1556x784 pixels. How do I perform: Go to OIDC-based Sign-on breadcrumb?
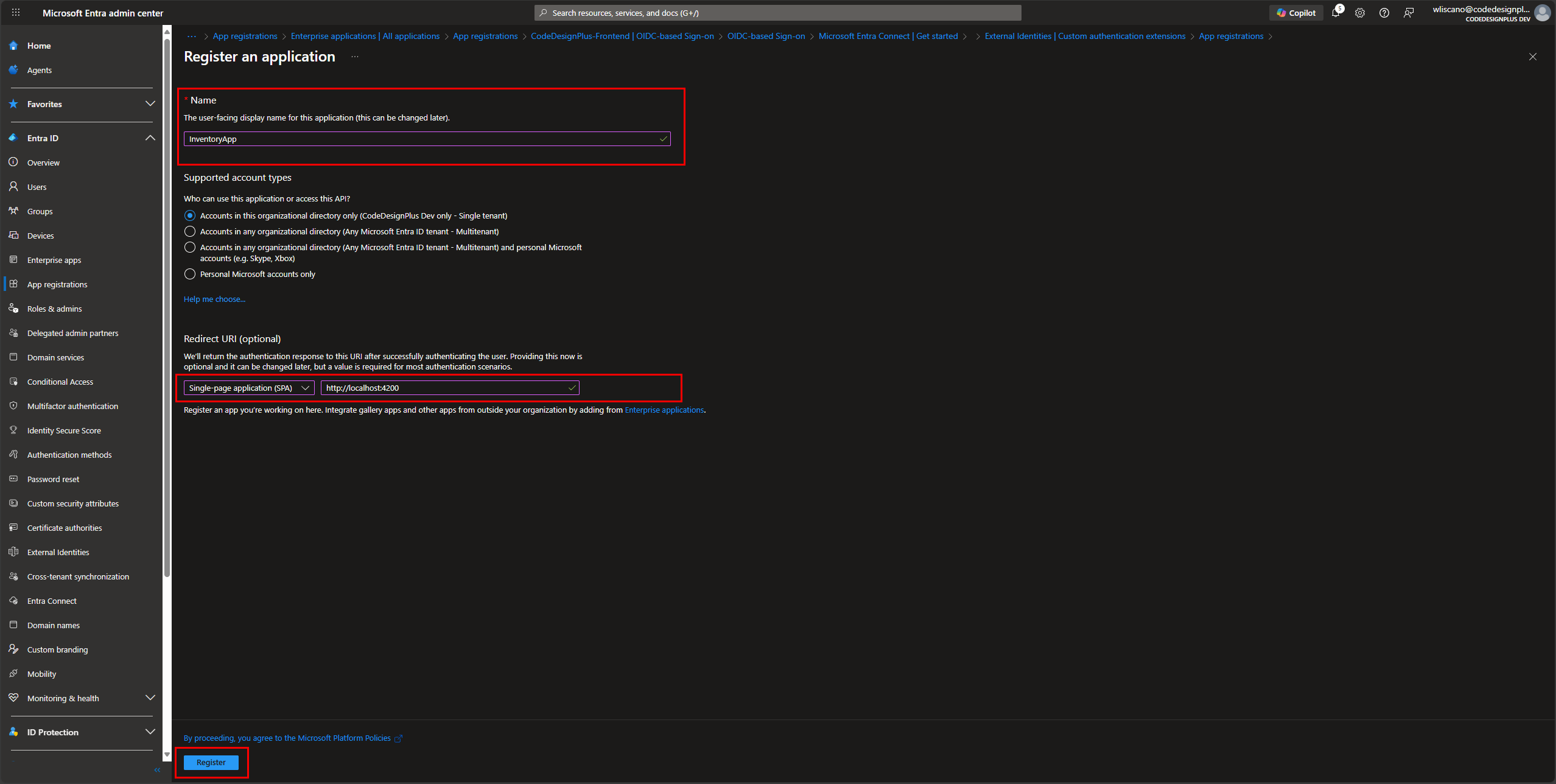point(766,36)
